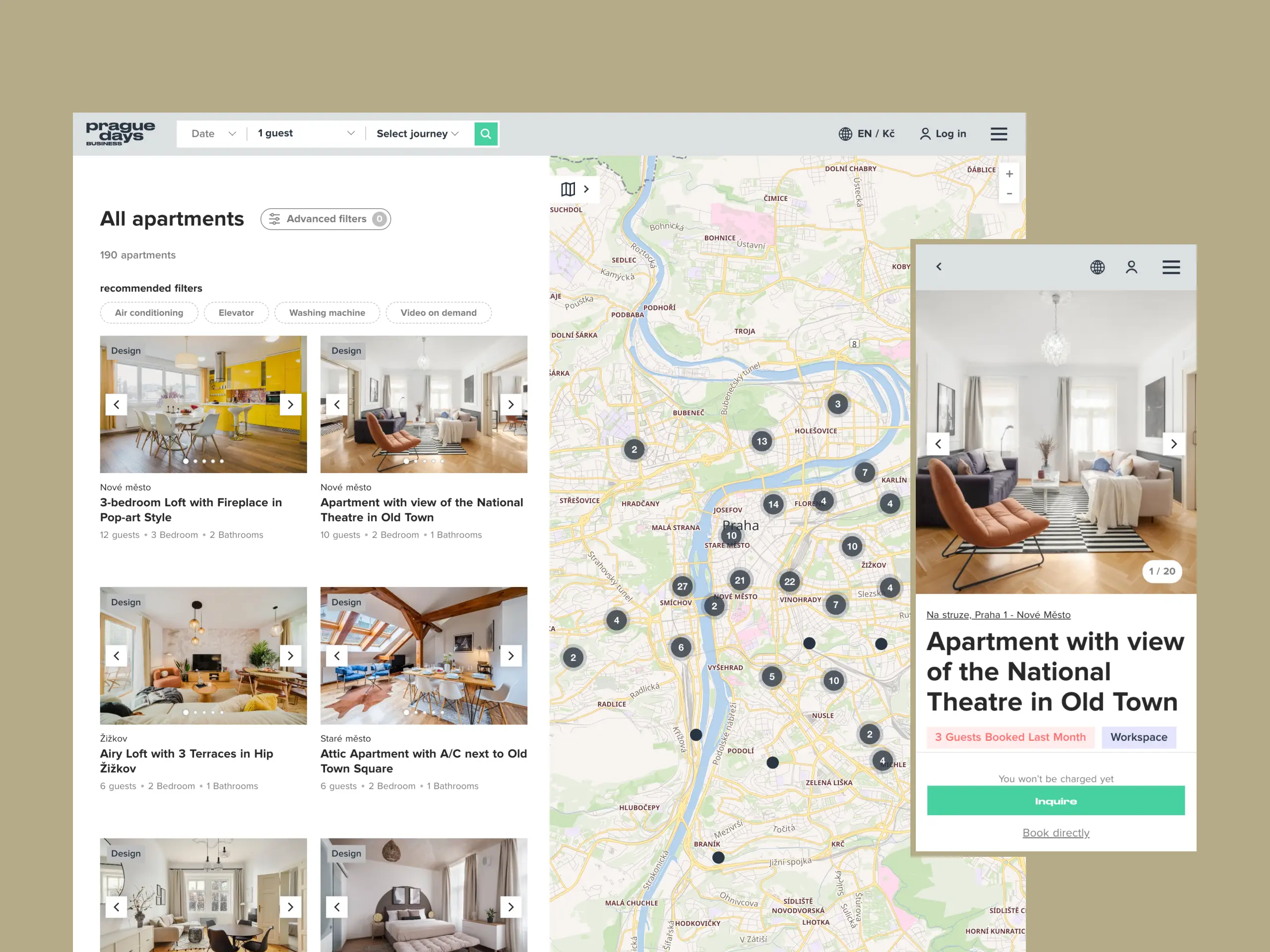Zoom out the map with minus
This screenshot has width=1270, height=952.
point(1009,194)
